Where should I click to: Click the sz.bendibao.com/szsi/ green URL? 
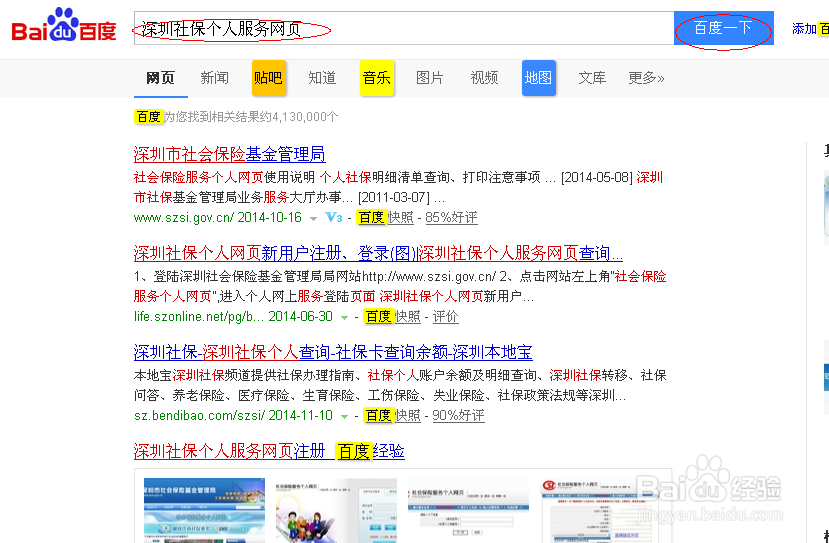click(x=199, y=415)
